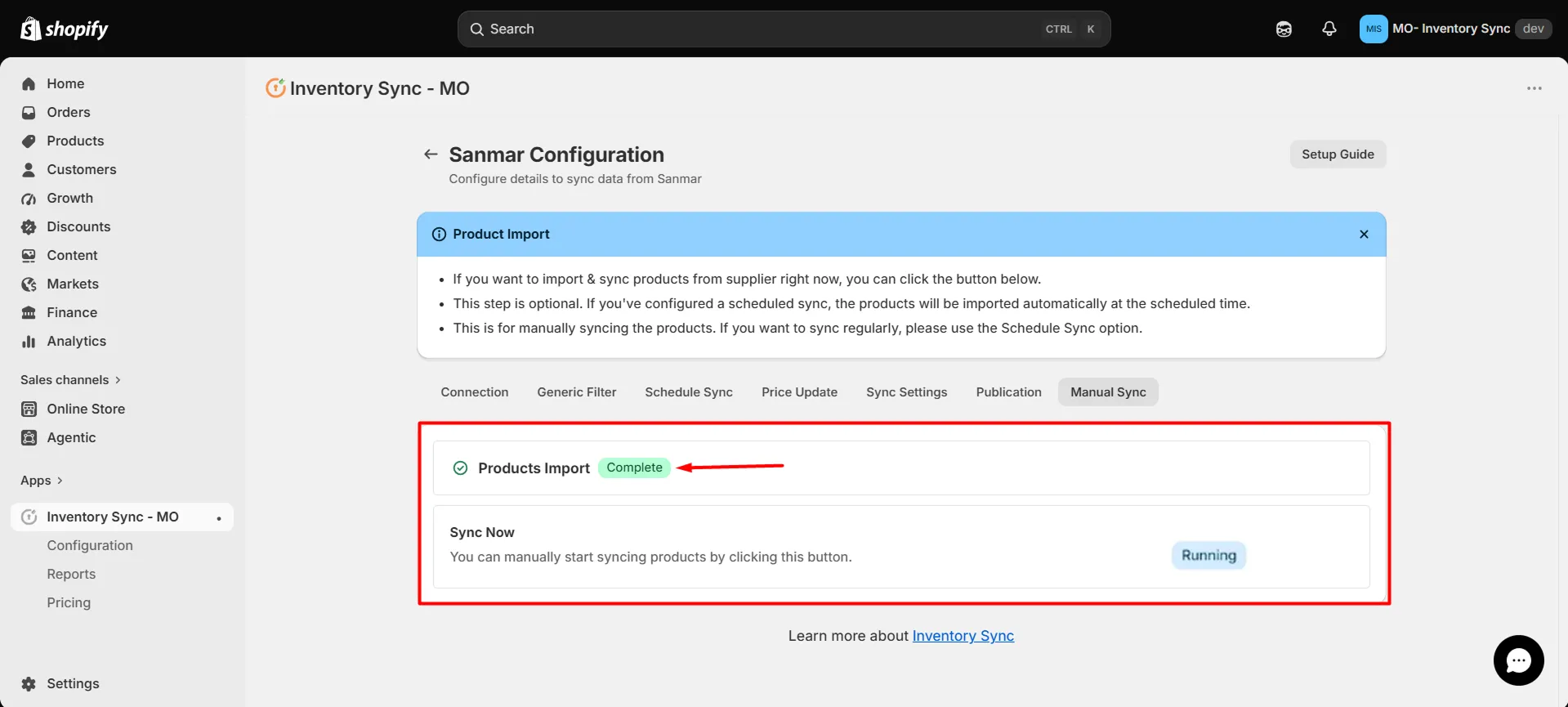Open Reports under Inventory Sync - MO

(x=71, y=575)
